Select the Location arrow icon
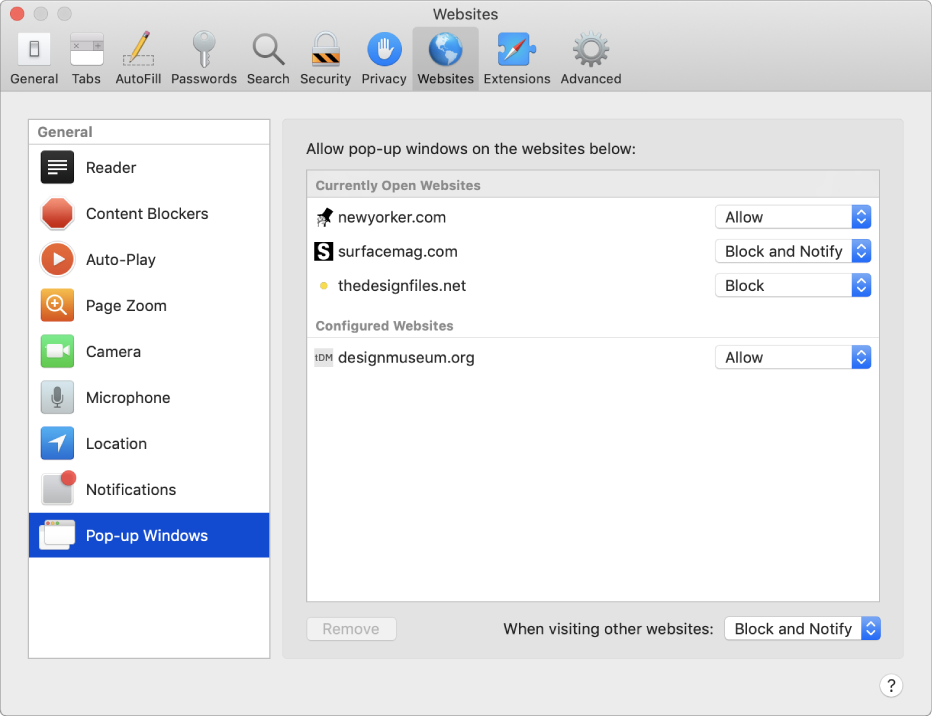Image resolution: width=934 pixels, height=716 pixels. [57, 443]
